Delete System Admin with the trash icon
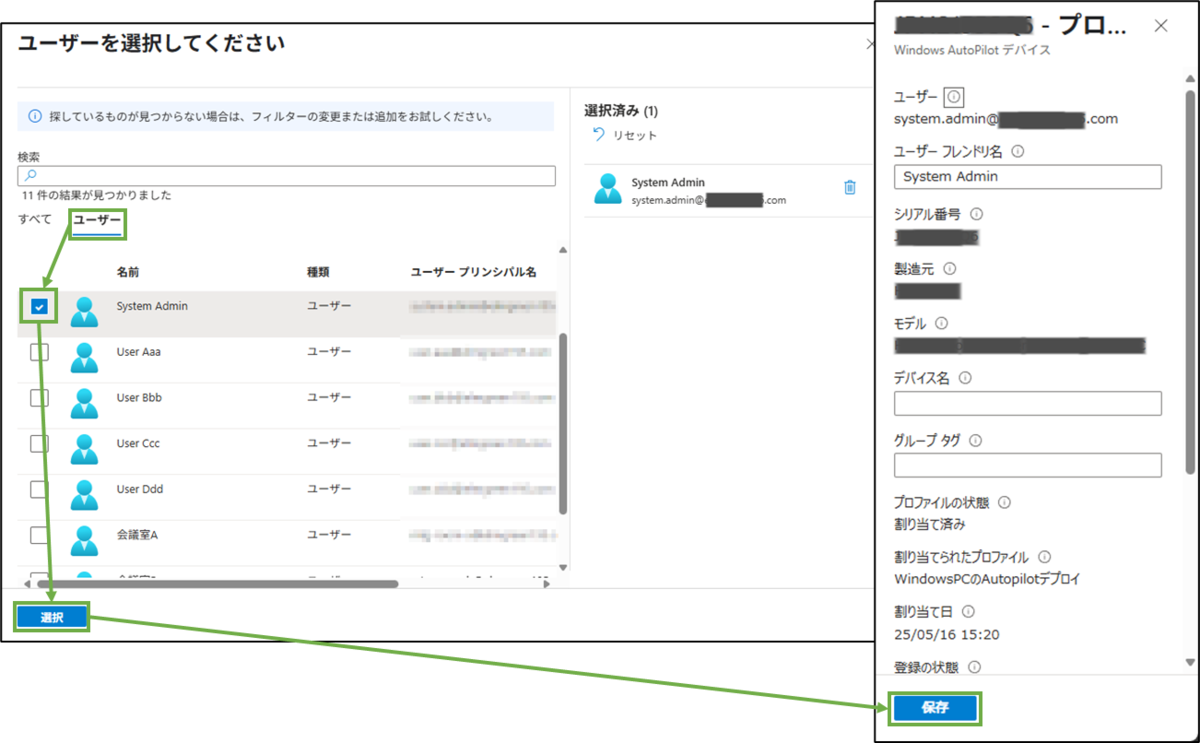 [850, 187]
